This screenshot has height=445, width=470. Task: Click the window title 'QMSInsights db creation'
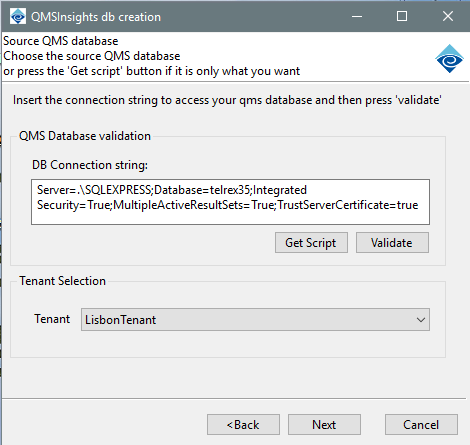click(96, 17)
